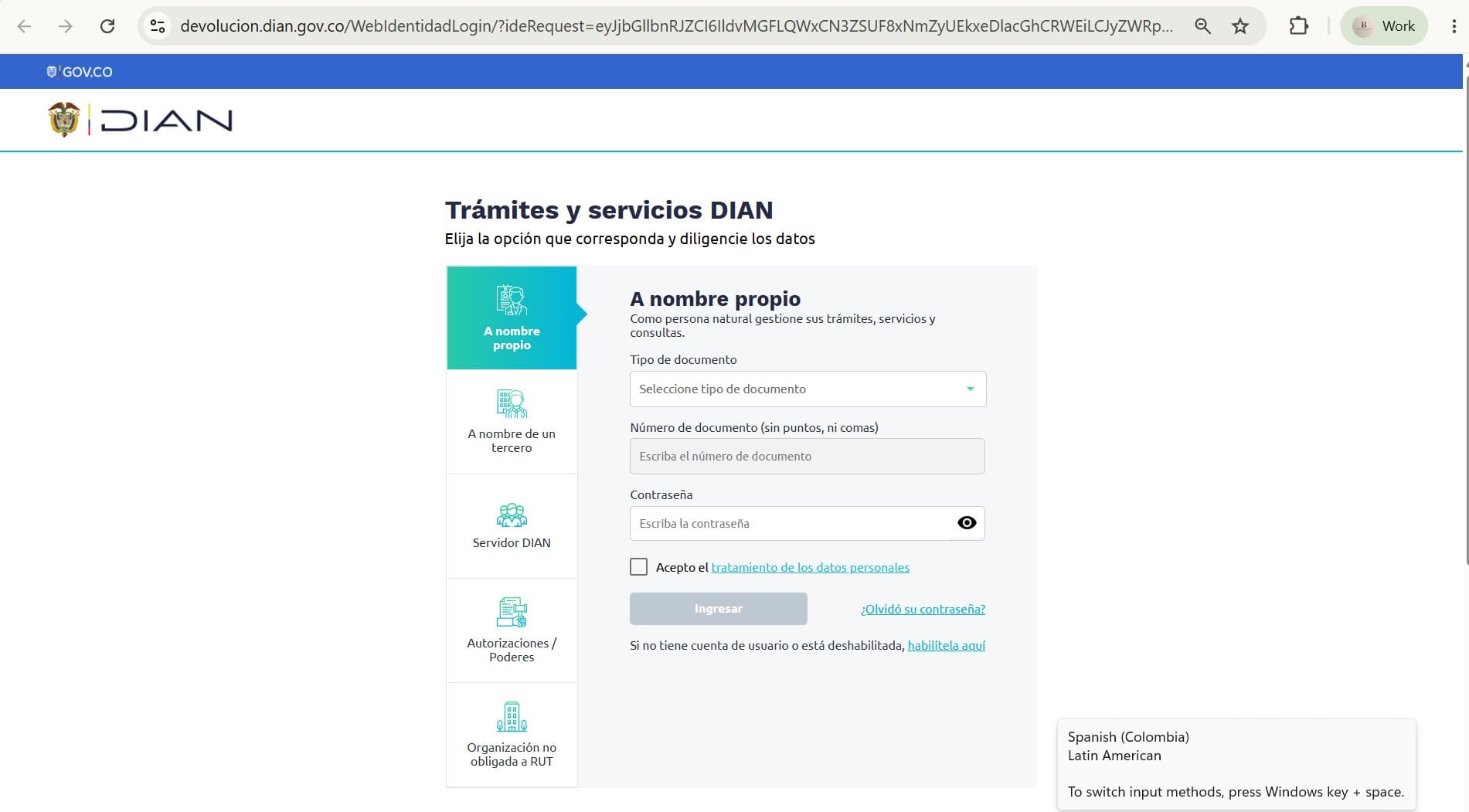Screen dimensions: 1469x812
Task: Click the URL address bar
Action: (x=676, y=26)
